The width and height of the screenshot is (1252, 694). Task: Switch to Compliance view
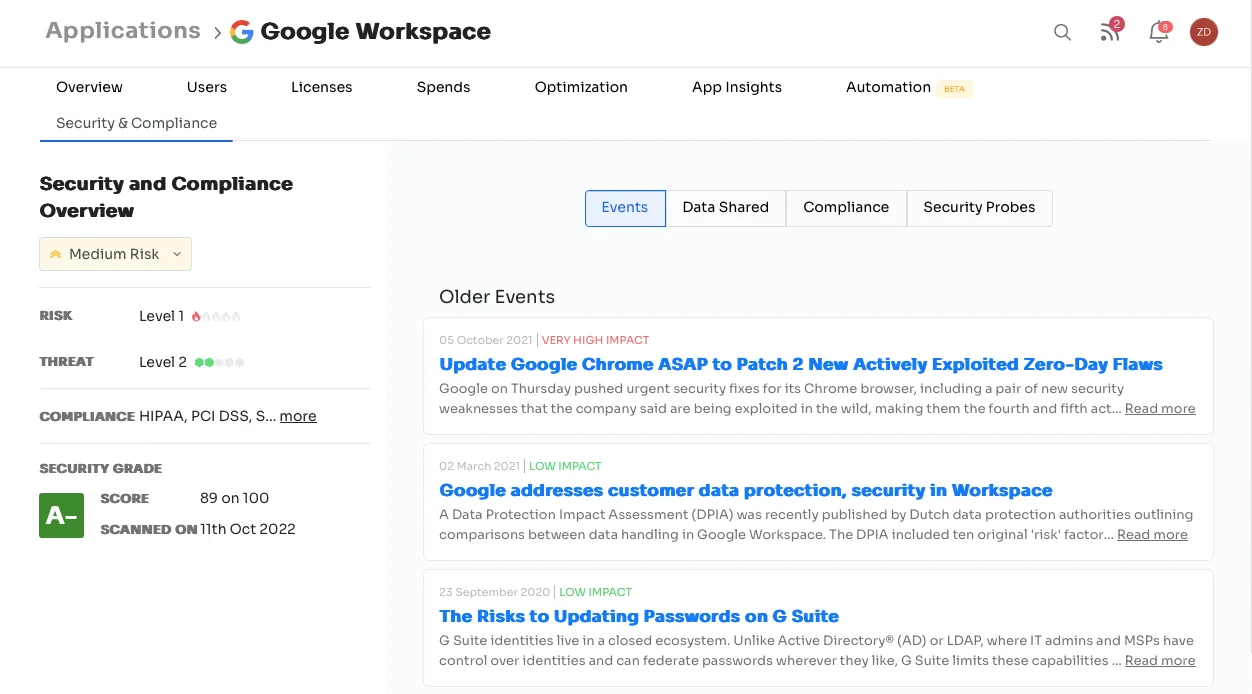pyautogui.click(x=846, y=207)
